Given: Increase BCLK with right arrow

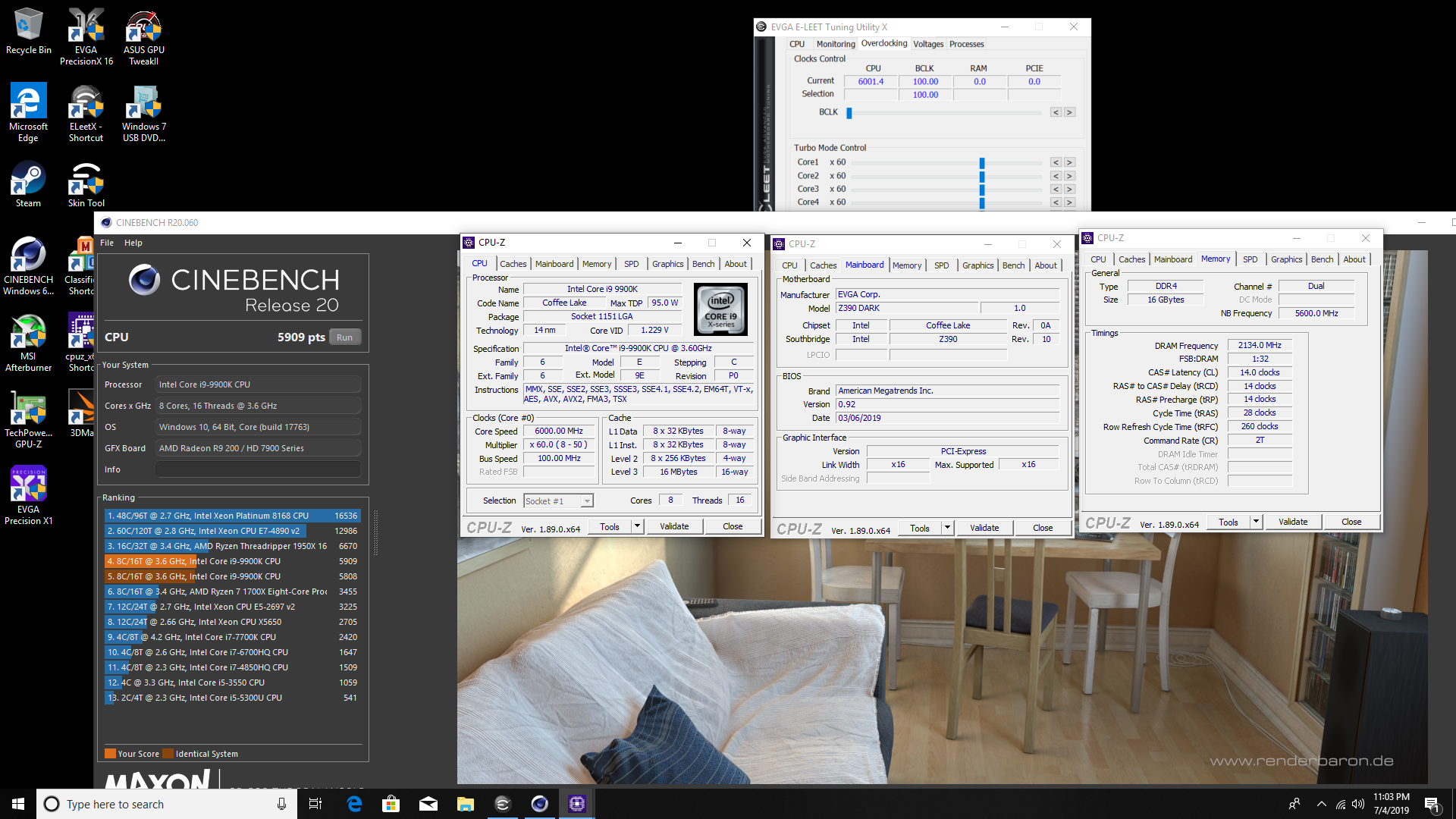Looking at the screenshot, I should tap(1069, 112).
